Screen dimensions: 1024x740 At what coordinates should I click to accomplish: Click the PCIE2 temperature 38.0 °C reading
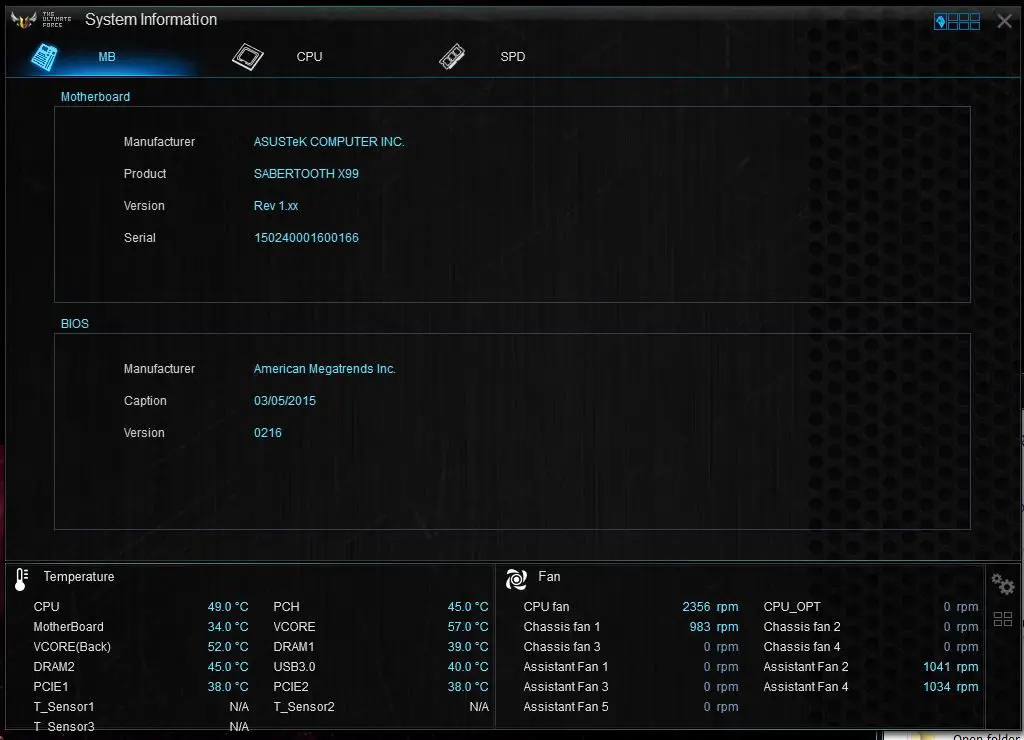pyautogui.click(x=468, y=687)
